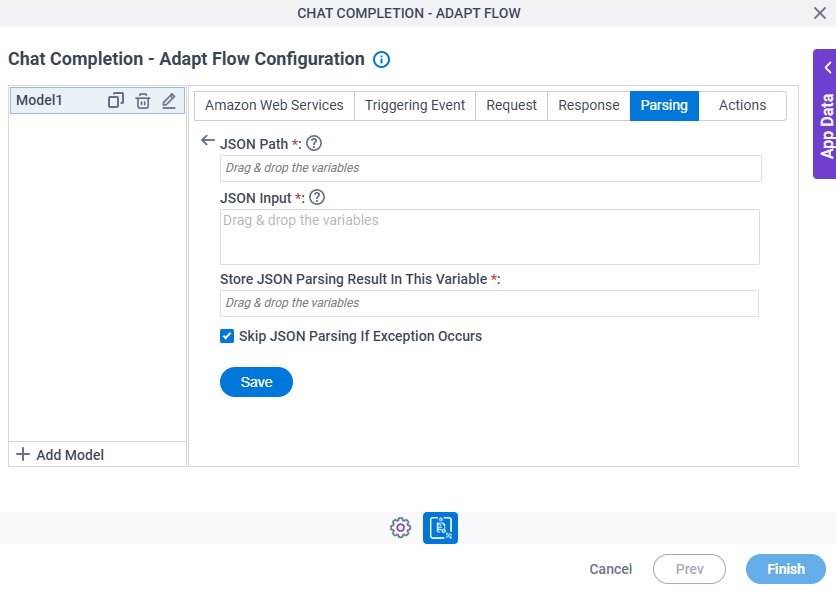The height and width of the screenshot is (592, 836).
Task: Open the Request tab
Action: pos(511,106)
